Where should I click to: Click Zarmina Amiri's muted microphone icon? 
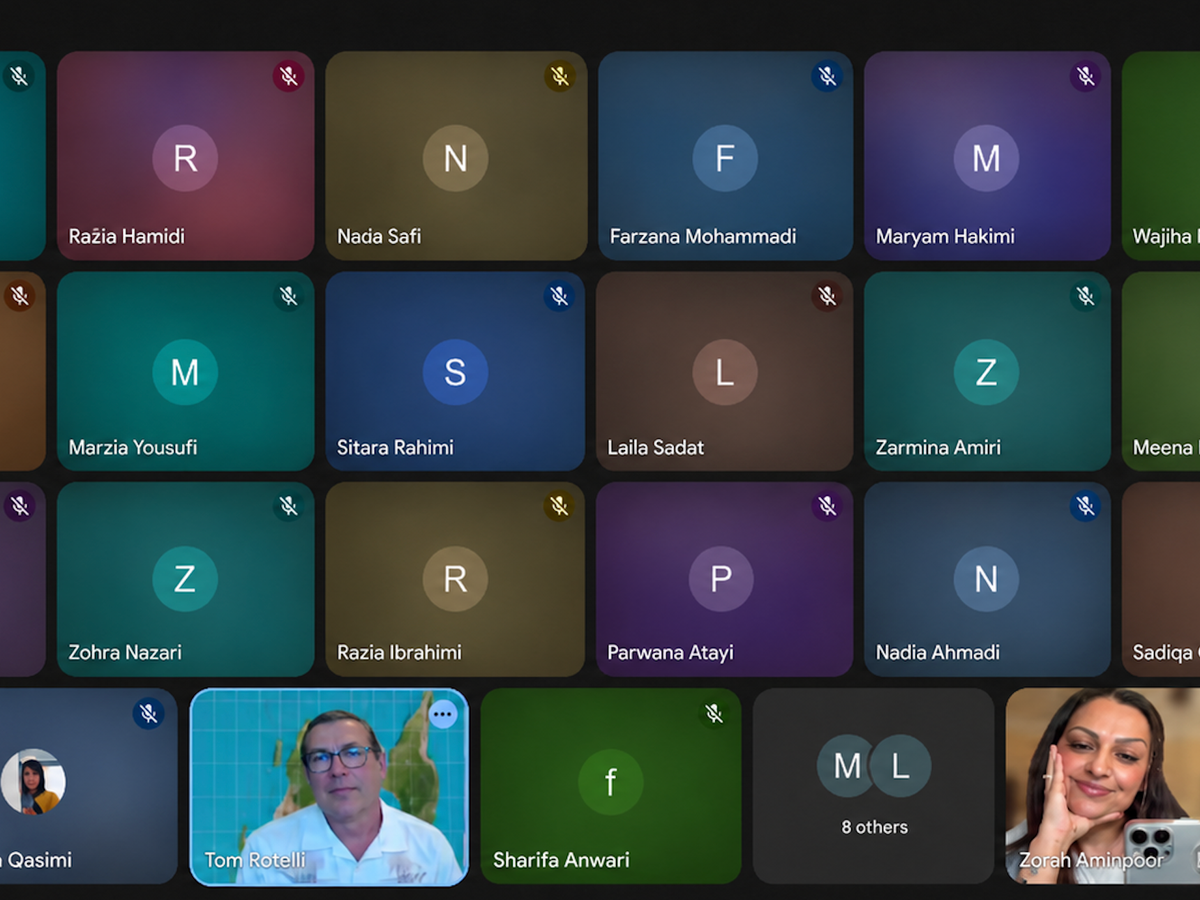[1085, 296]
